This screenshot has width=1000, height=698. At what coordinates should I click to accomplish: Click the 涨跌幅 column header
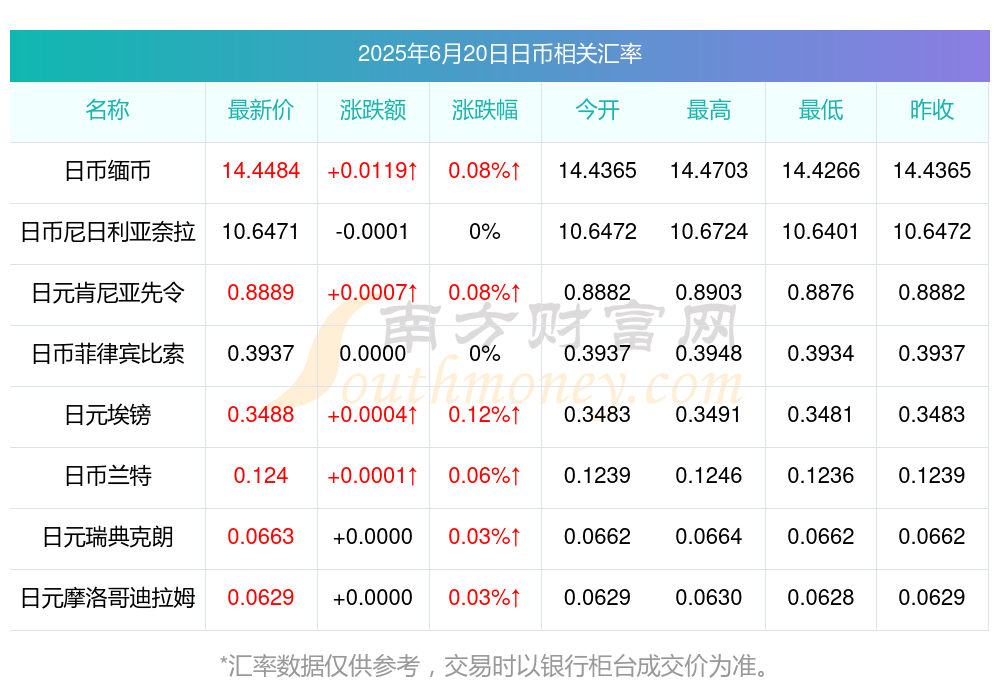(485, 110)
